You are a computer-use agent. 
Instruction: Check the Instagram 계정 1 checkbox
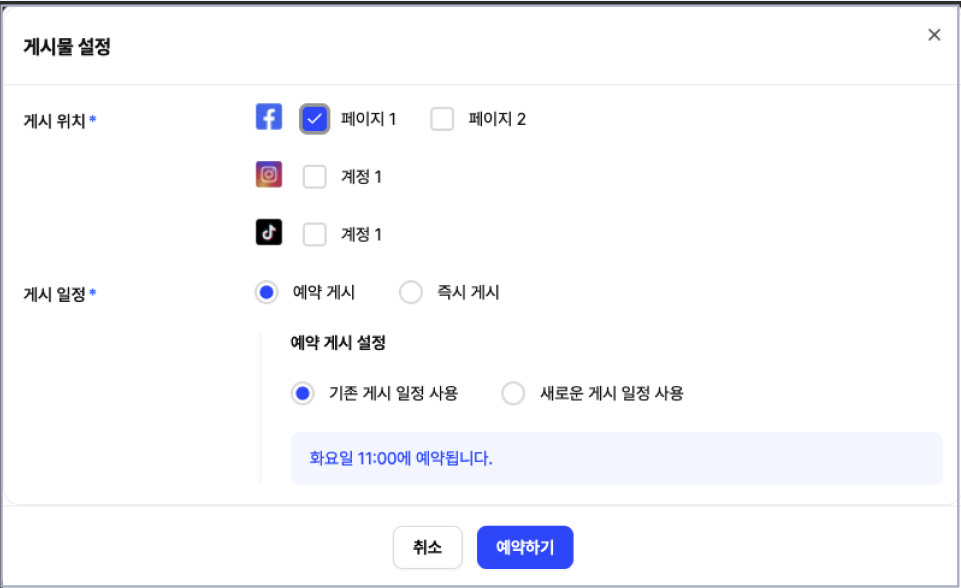coord(314,177)
